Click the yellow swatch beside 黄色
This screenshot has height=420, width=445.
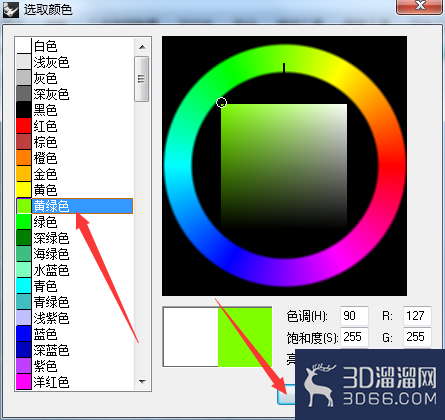(x=24, y=190)
